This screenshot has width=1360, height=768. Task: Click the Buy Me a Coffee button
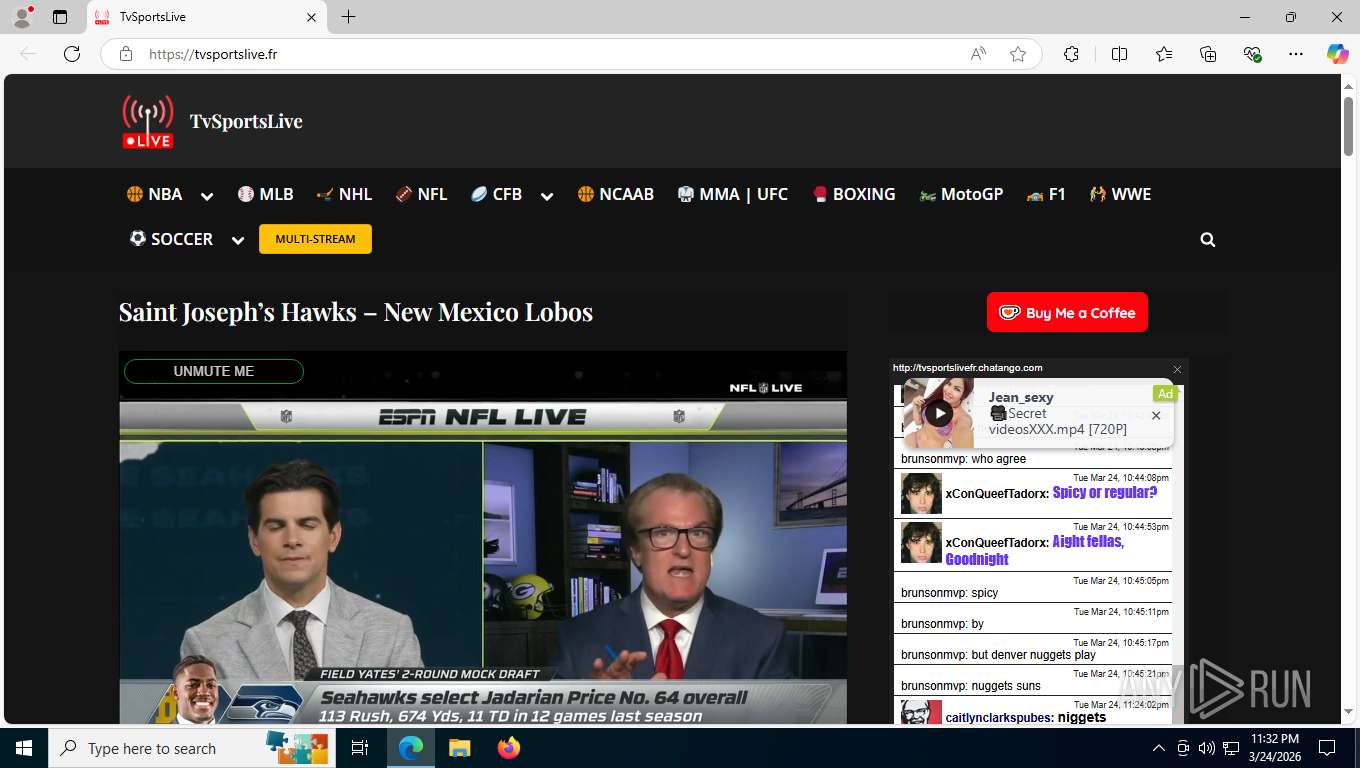pos(1067,312)
